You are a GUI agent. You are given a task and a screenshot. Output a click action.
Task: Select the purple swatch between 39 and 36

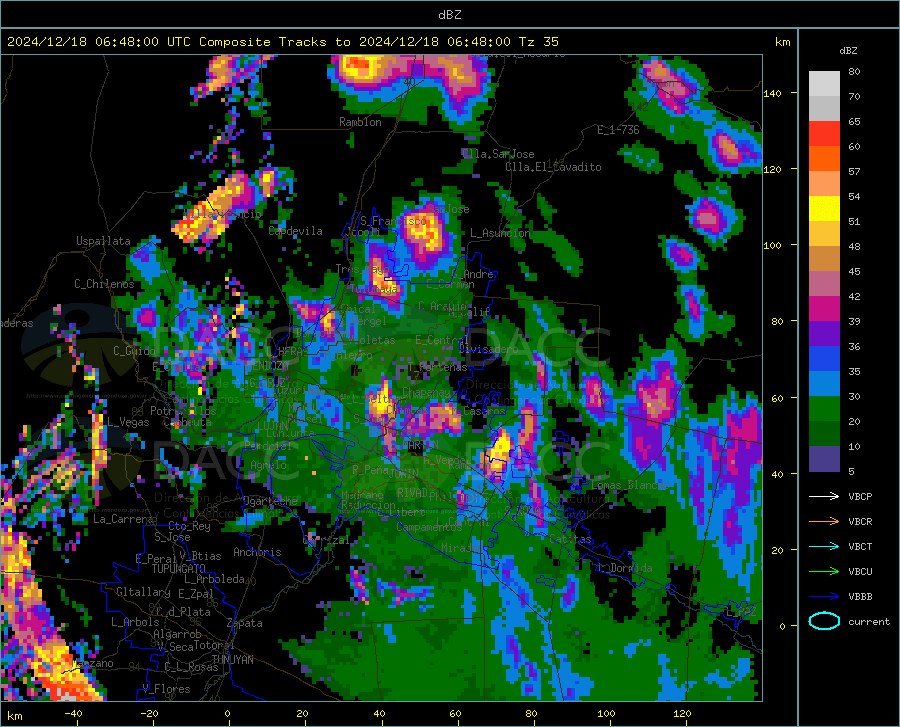pos(824,334)
